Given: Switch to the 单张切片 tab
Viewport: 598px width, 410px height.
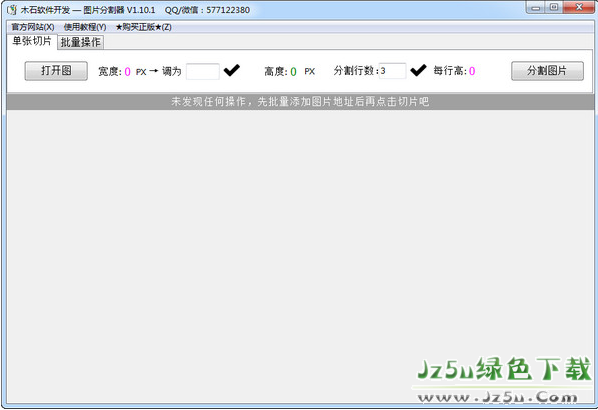Looking at the screenshot, I should point(32,41).
